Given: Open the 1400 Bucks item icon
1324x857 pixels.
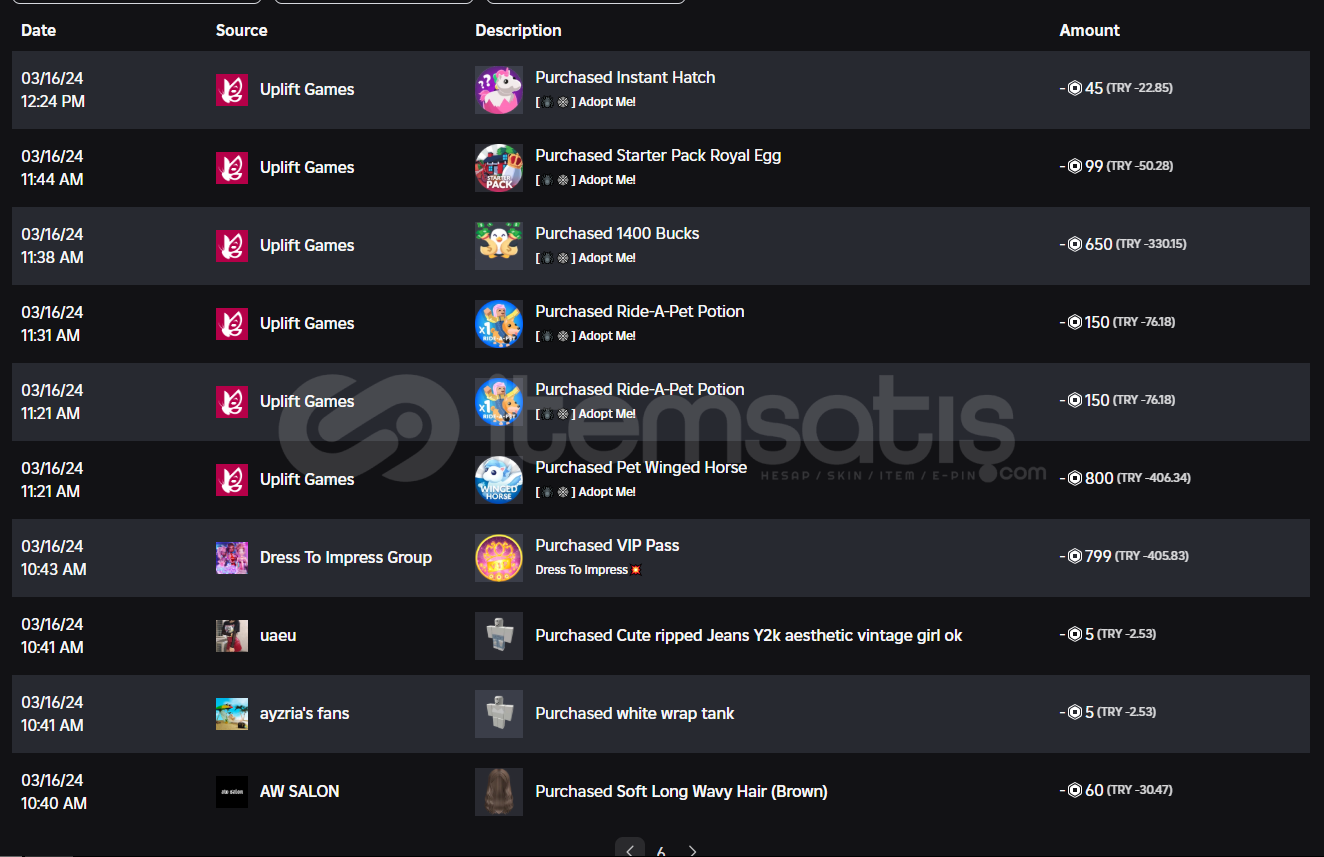Looking at the screenshot, I should pyautogui.click(x=499, y=246).
